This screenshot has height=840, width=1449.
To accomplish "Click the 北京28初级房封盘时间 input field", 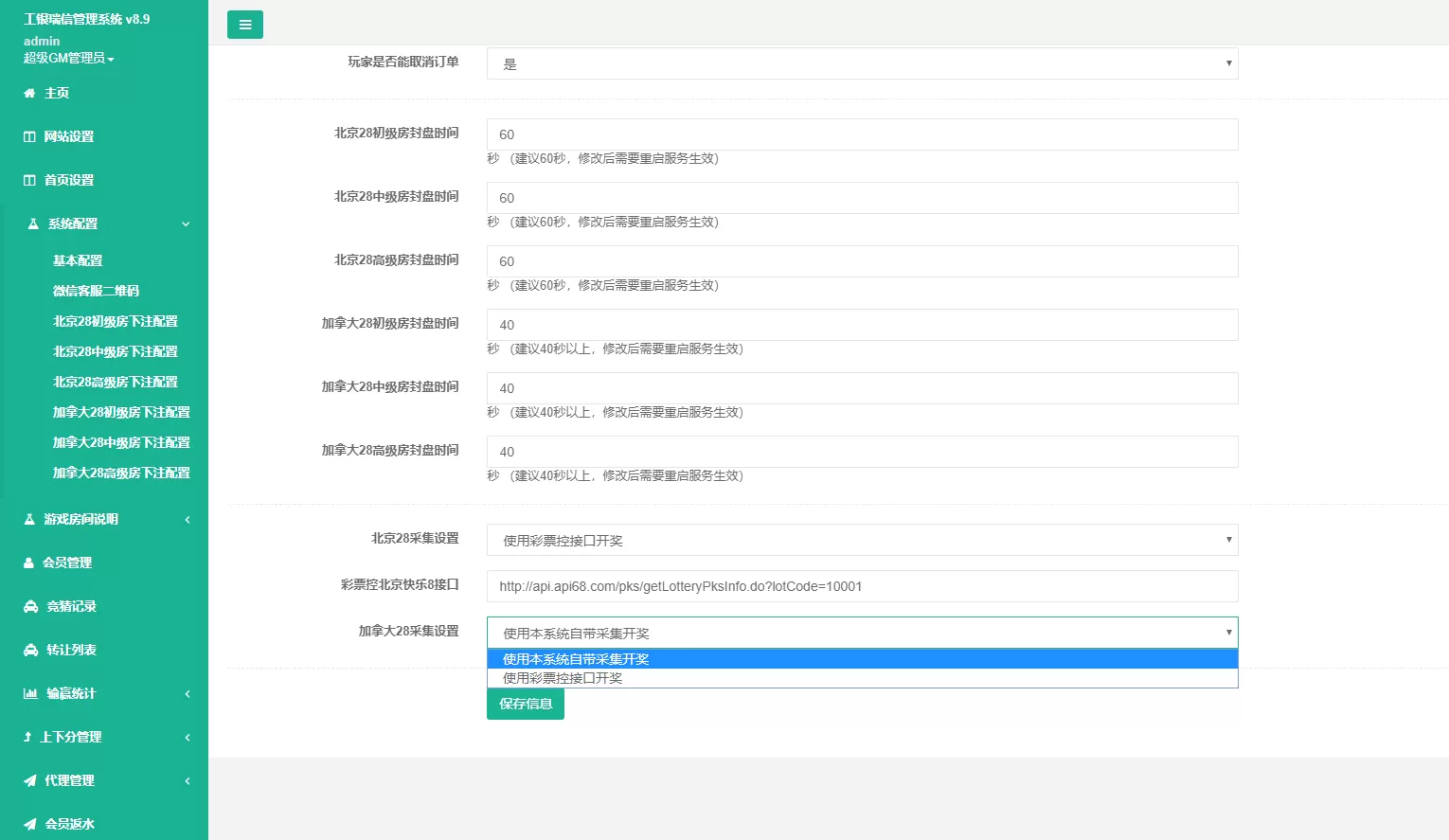I will (862, 134).
